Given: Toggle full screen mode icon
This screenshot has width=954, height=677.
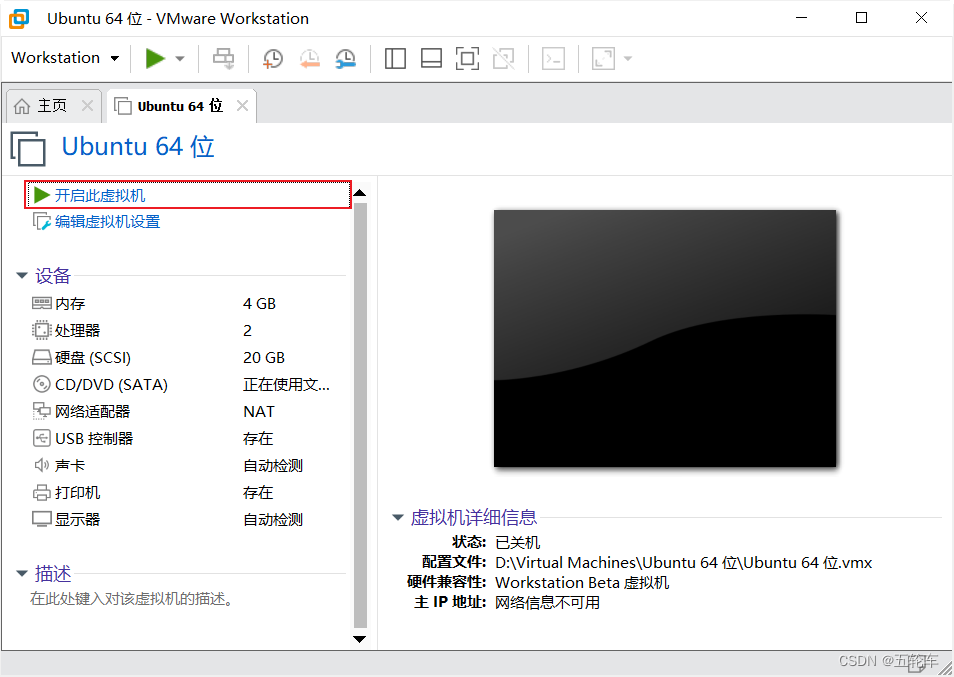Looking at the screenshot, I should coord(467,58).
